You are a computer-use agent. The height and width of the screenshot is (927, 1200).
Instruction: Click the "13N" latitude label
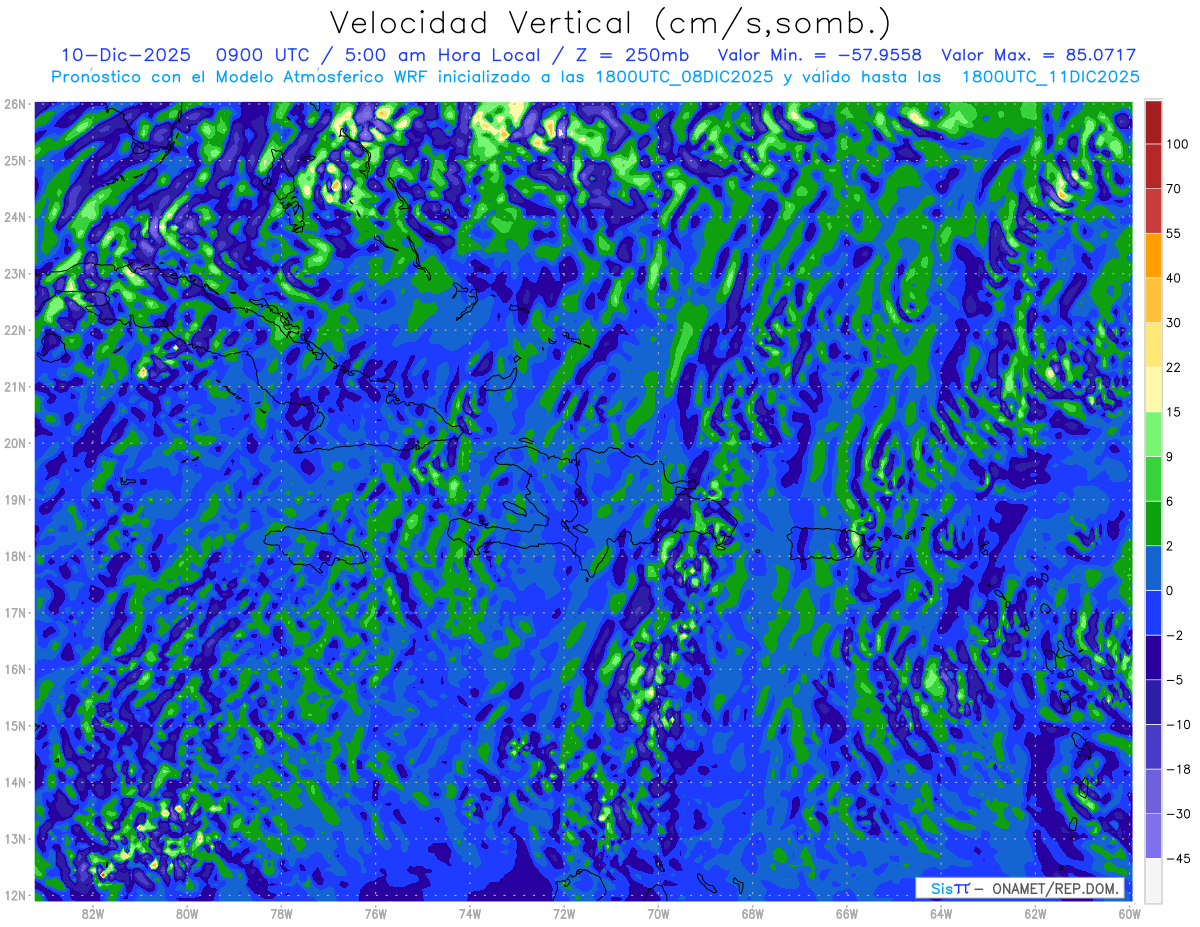[14, 838]
